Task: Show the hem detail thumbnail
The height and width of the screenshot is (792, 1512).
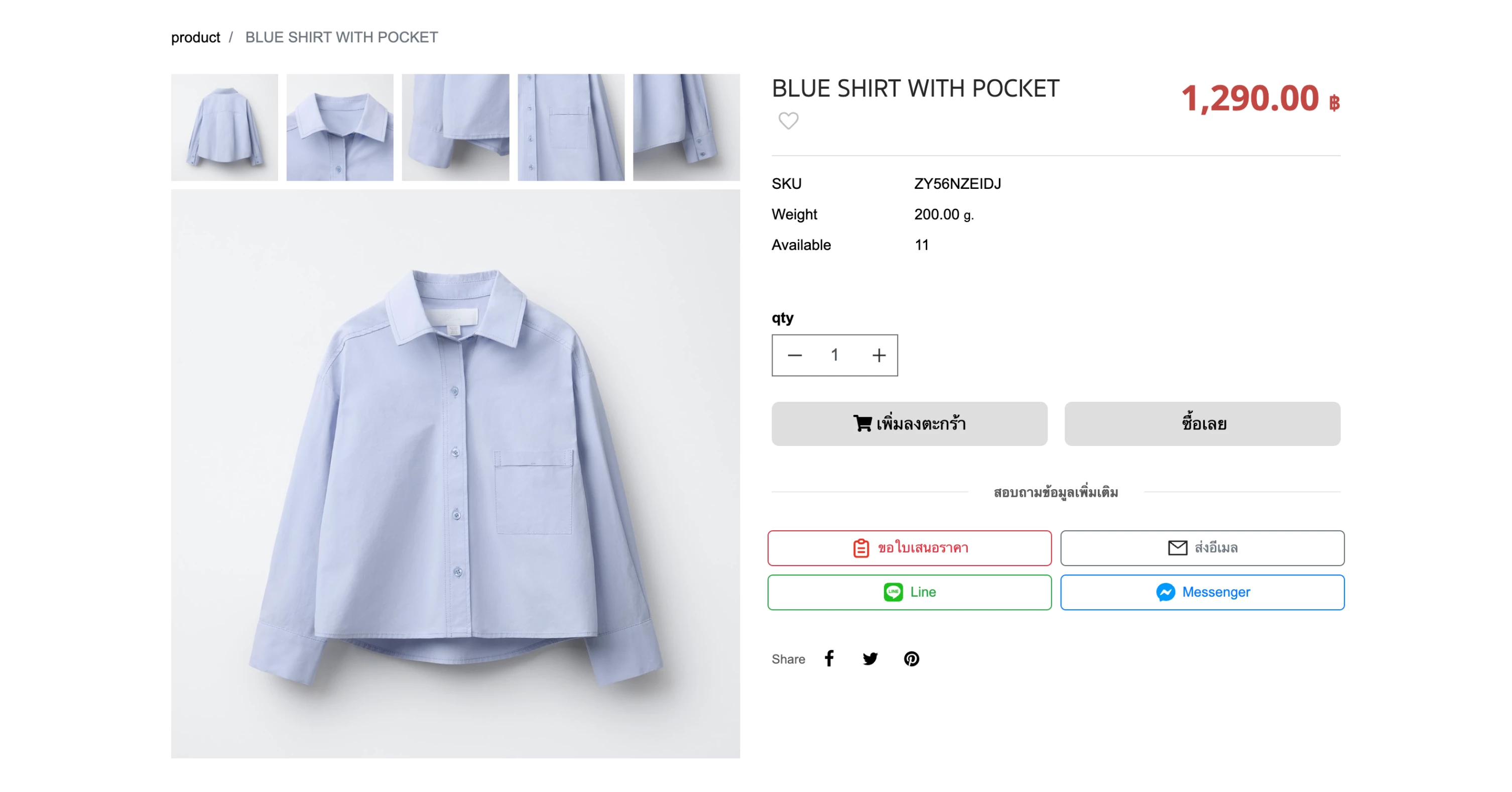Action: click(x=455, y=127)
